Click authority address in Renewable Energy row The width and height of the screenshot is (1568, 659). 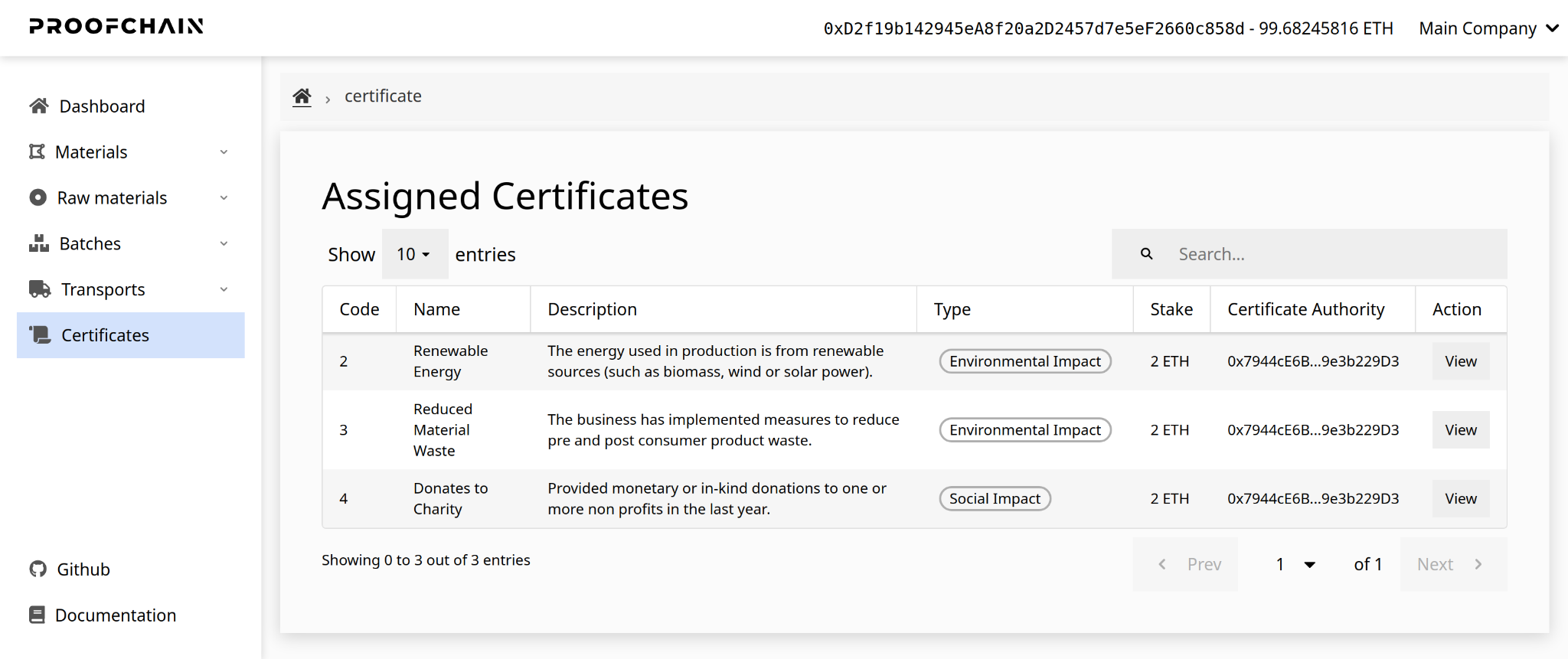tap(1313, 361)
